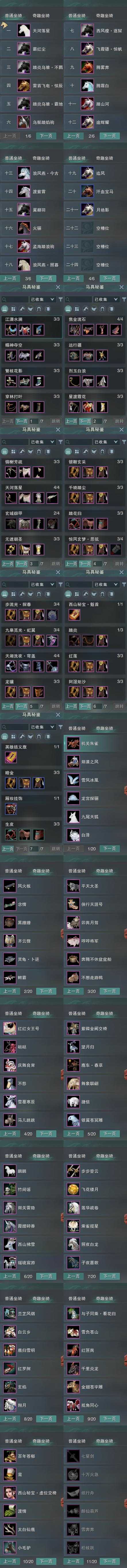The image size is (127, 1568).
Task: Pick the 月绝影 horse icon
Action: pyautogui.click(x=87, y=210)
